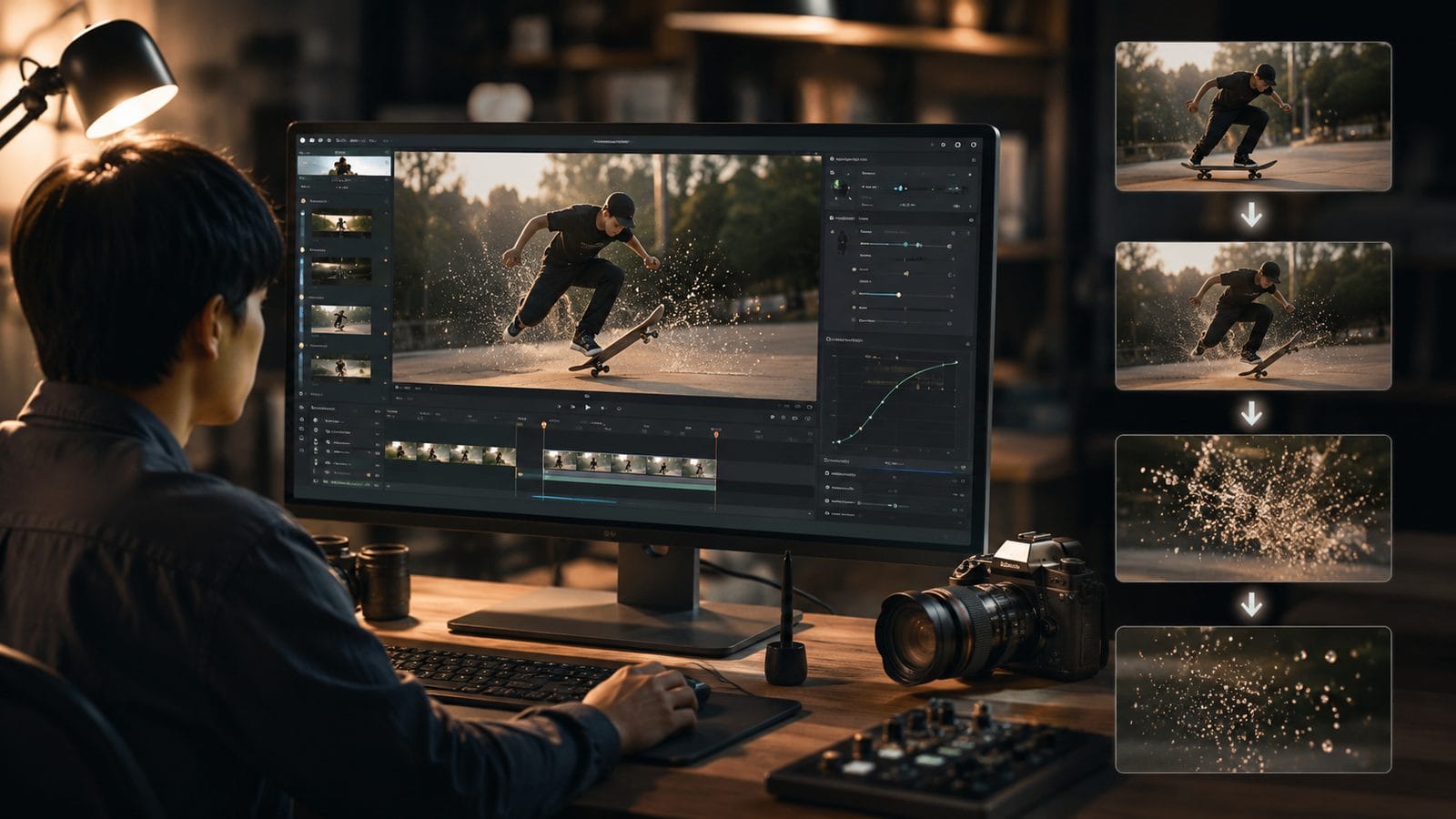Click the cyan handle on the top inspector slider
This screenshot has width=1456, height=819.
coord(901,187)
